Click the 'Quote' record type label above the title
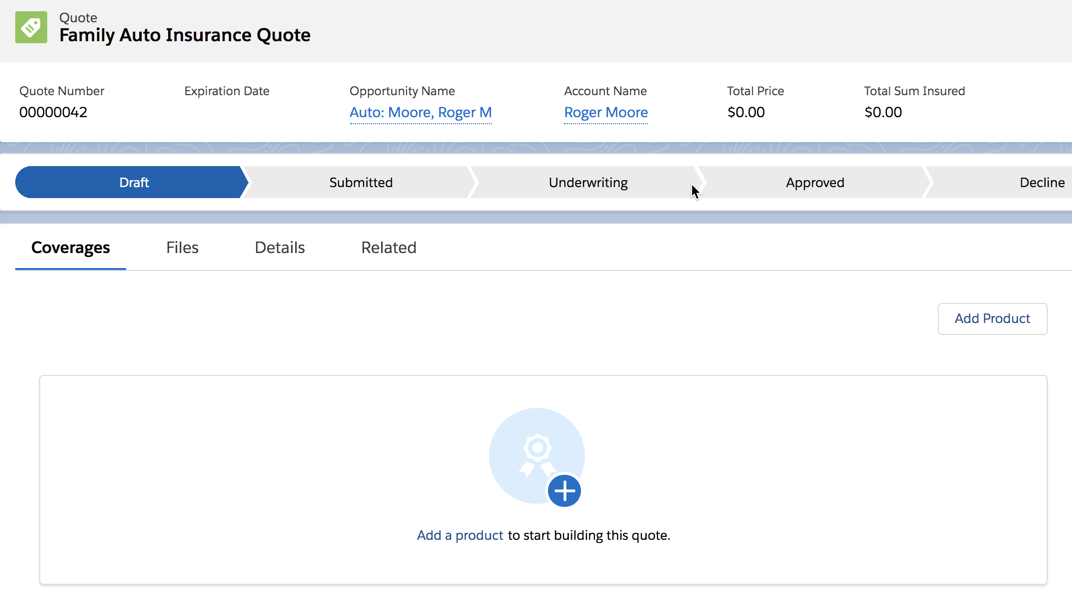The width and height of the screenshot is (1072, 603). pos(78,17)
